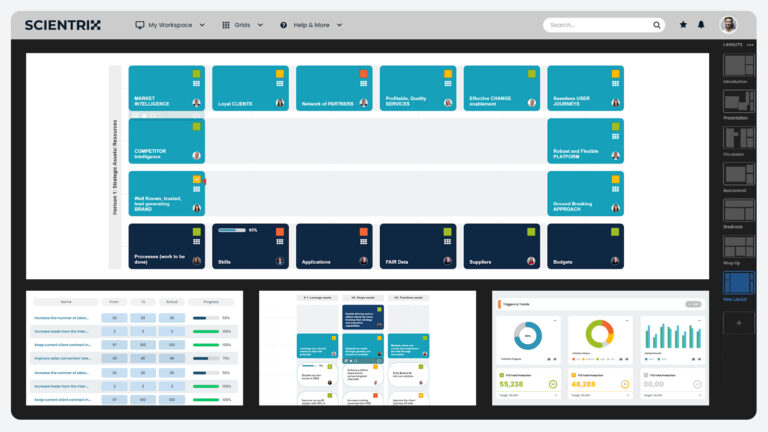This screenshot has width=768, height=432.
Task: Click owner avatar on Loyal CLIENTS card
Action: point(280,103)
